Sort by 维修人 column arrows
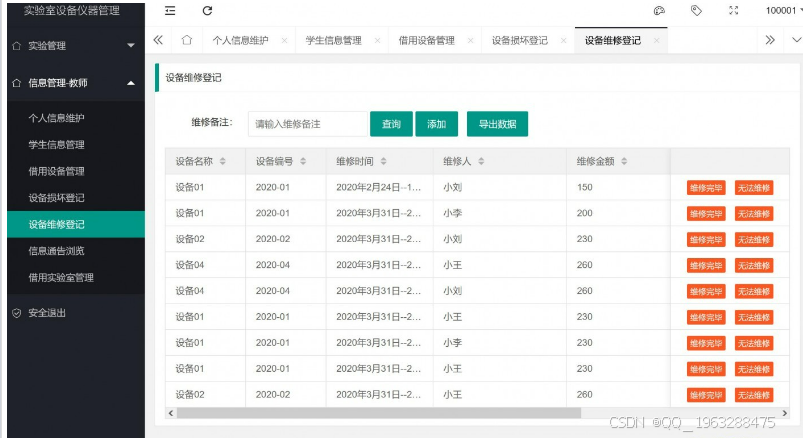 coord(481,161)
